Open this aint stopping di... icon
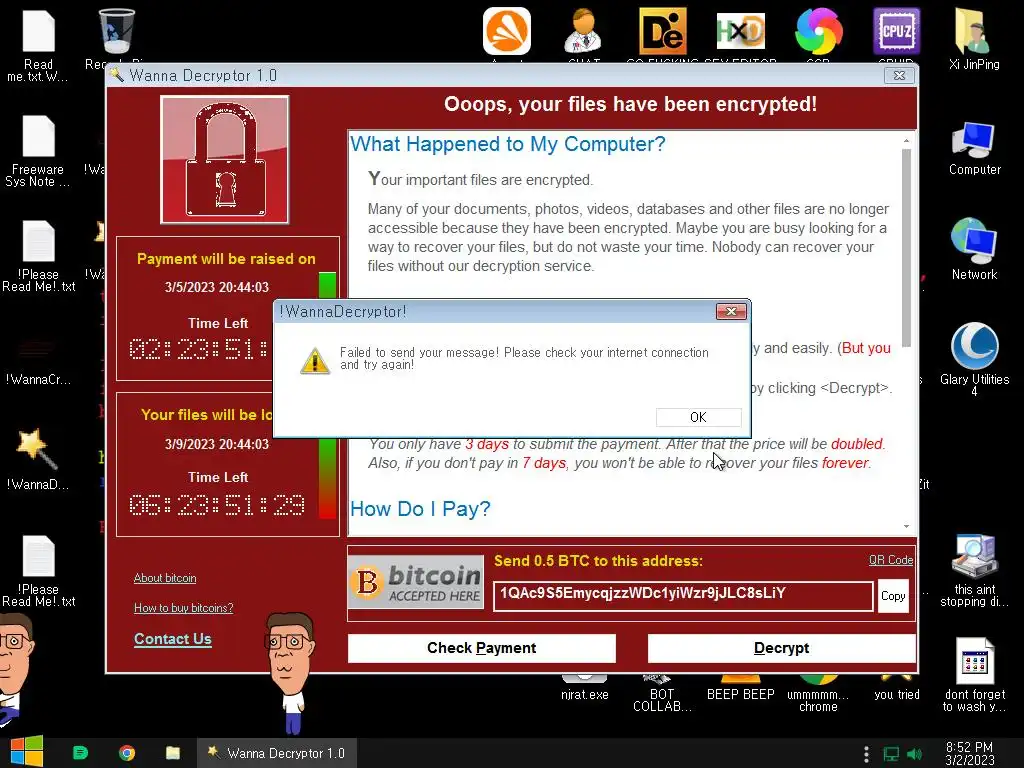 click(974, 571)
